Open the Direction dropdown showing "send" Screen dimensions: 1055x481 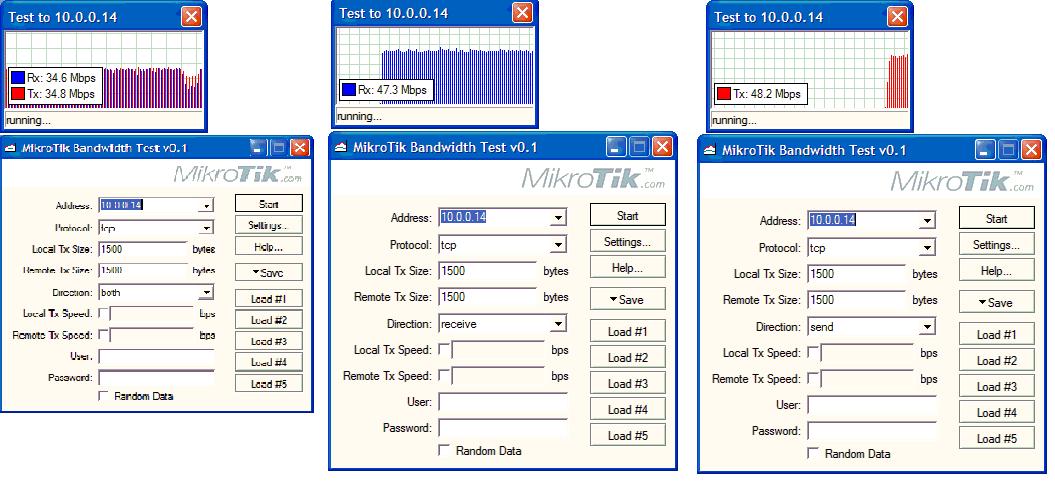click(x=927, y=327)
